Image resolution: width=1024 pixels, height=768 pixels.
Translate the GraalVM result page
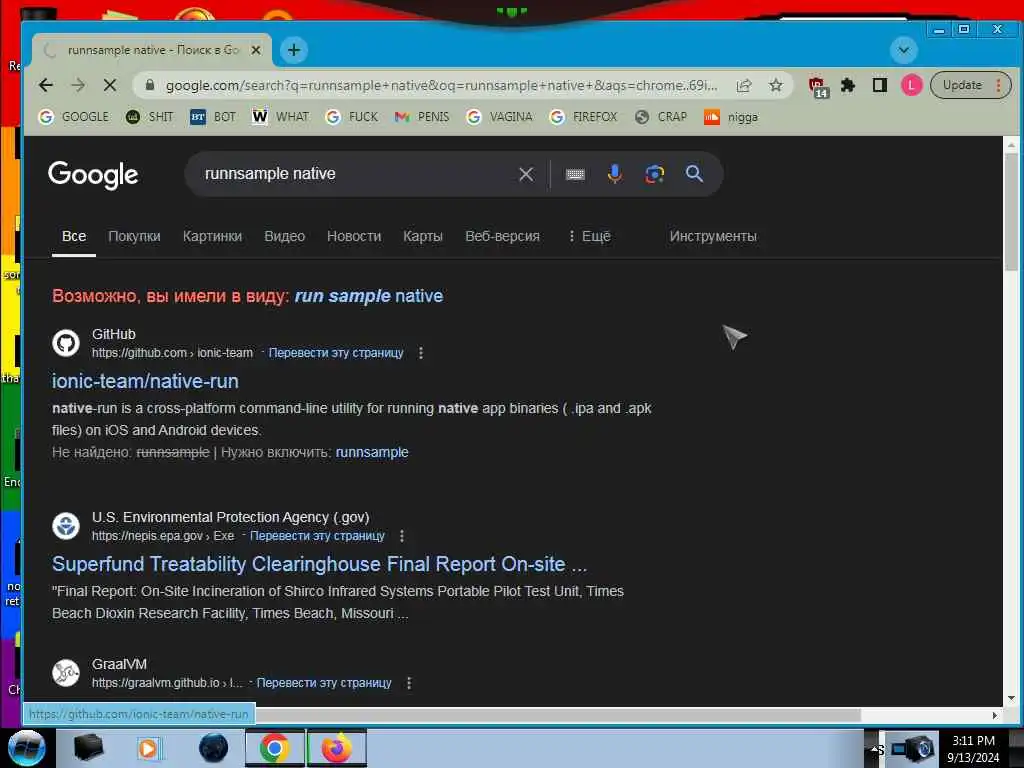[324, 682]
